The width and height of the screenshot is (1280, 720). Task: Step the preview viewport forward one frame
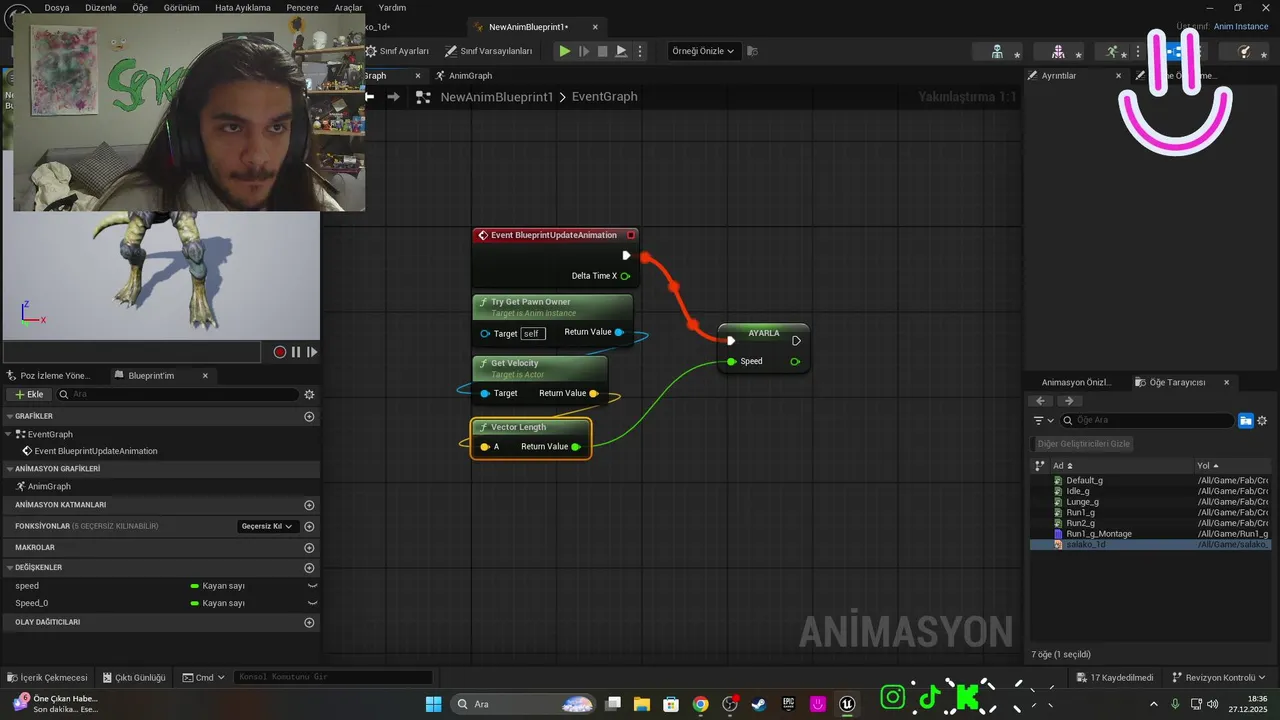point(312,352)
